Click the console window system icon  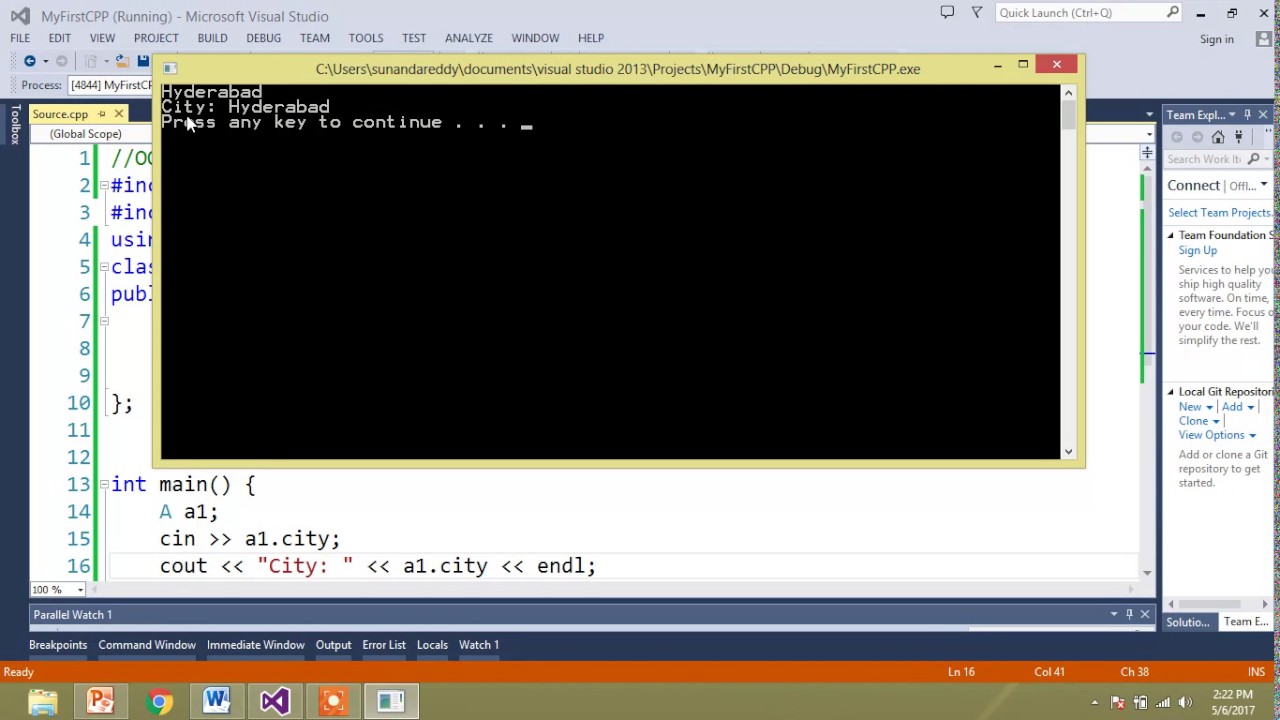[170, 68]
